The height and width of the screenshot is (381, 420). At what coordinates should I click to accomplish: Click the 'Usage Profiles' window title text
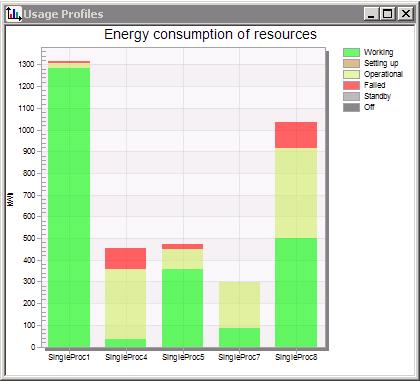coord(63,14)
